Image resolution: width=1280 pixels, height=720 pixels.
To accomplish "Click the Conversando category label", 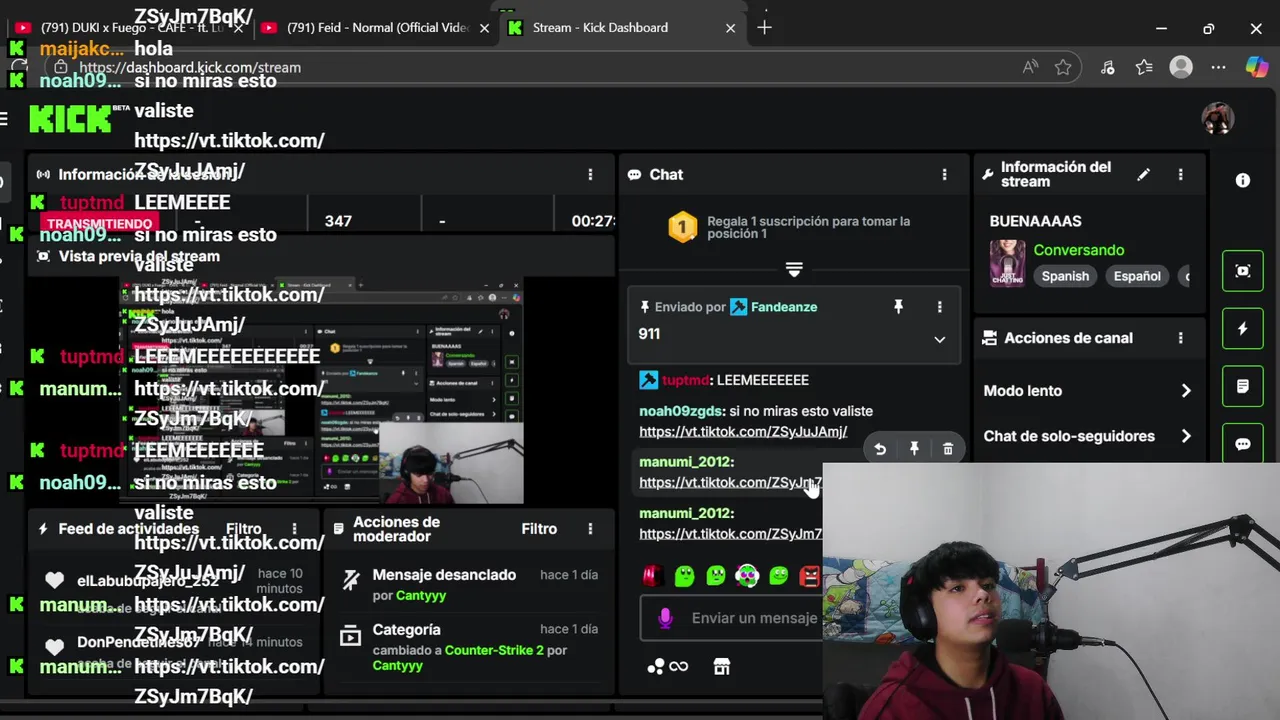I will 1078,250.
